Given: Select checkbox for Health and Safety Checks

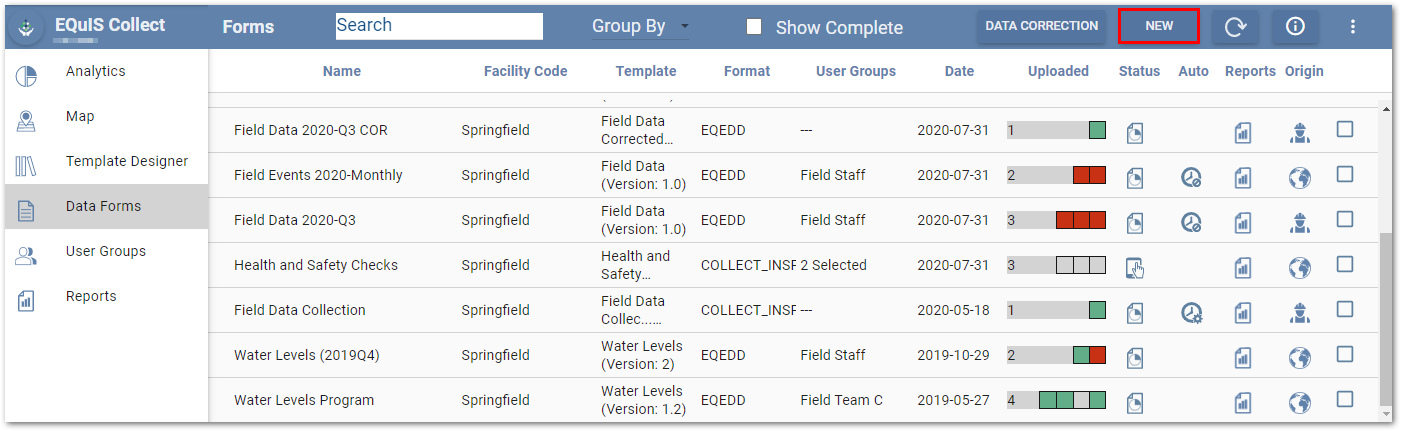Looking at the screenshot, I should (1345, 264).
